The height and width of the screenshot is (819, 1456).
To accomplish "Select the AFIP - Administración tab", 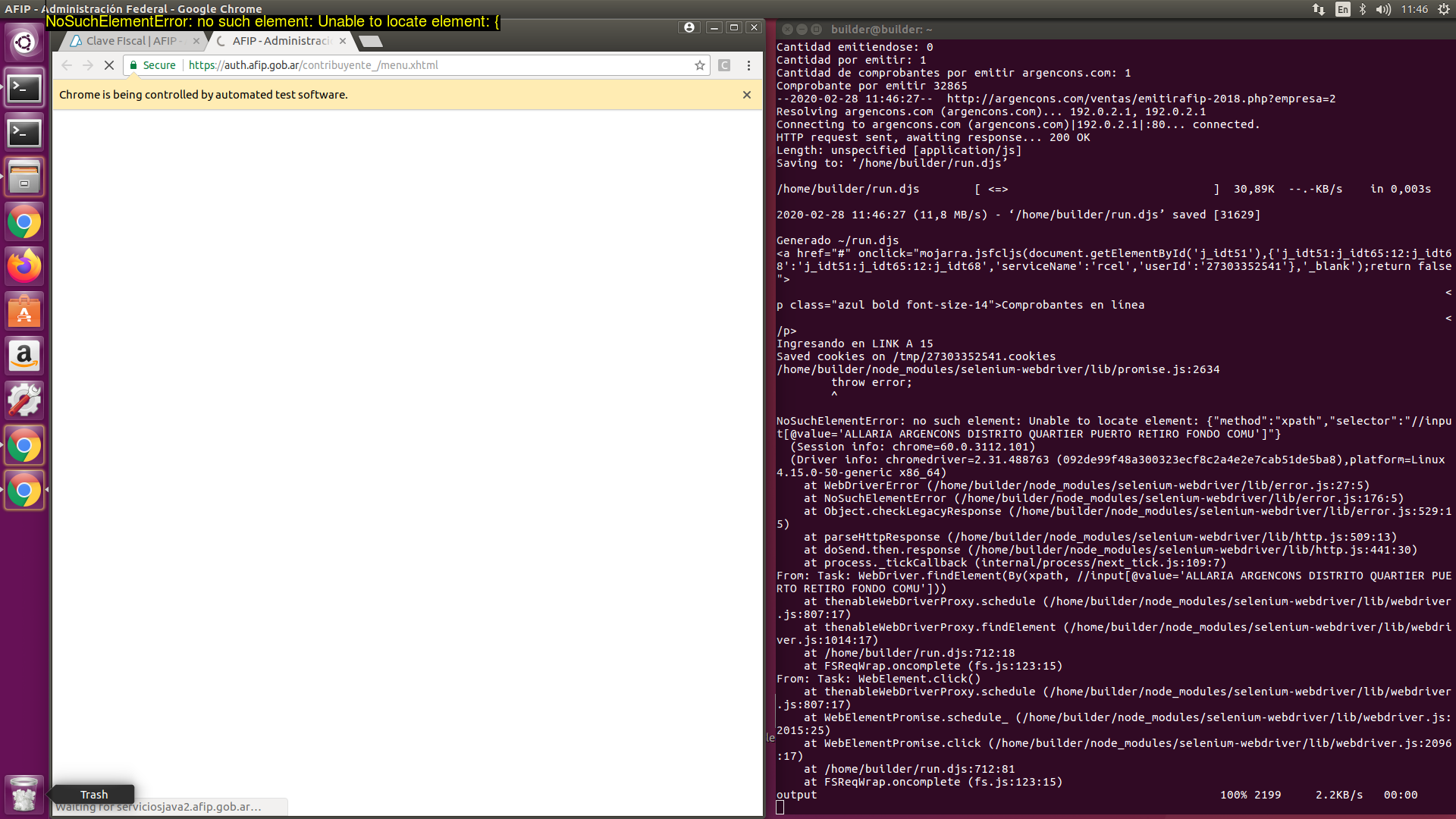I will click(x=281, y=41).
